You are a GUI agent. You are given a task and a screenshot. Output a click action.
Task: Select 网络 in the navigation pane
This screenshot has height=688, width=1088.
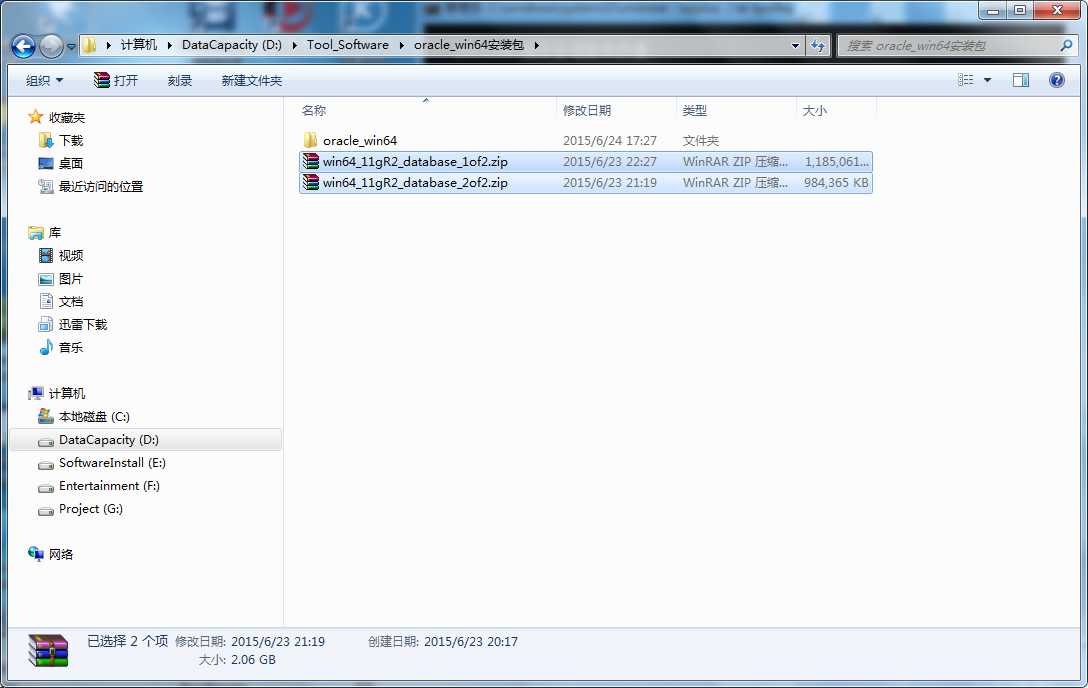(x=61, y=554)
